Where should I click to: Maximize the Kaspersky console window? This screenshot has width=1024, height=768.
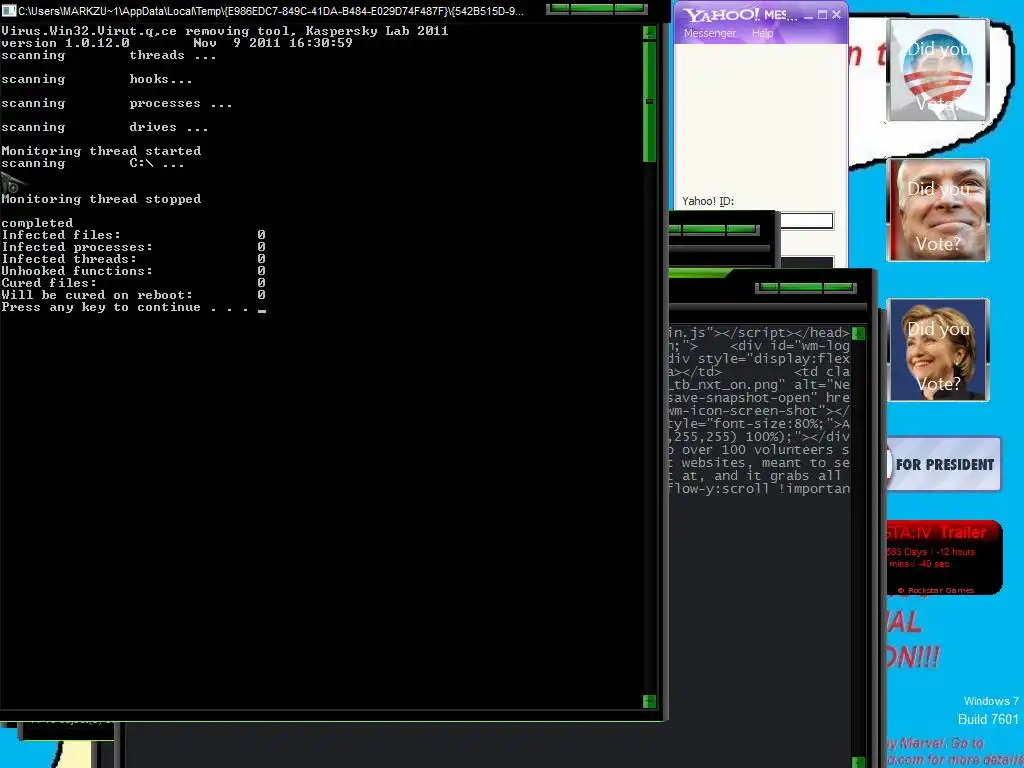[x=591, y=8]
